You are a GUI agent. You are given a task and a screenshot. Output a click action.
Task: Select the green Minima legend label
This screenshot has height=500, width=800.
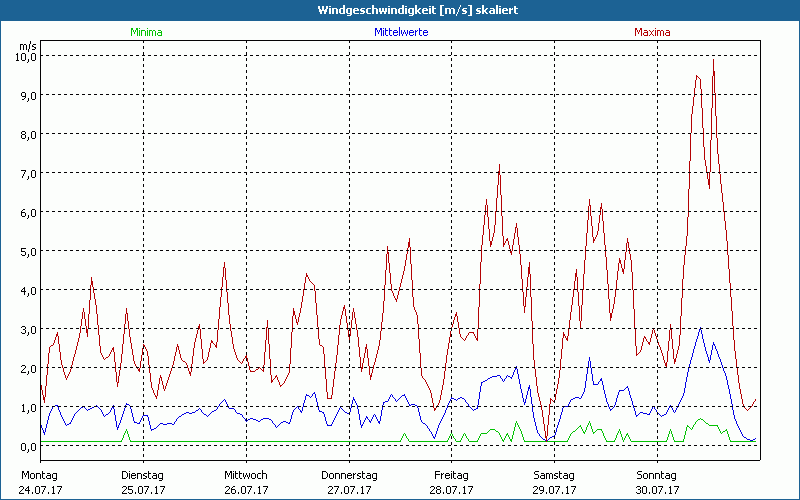coord(145,32)
